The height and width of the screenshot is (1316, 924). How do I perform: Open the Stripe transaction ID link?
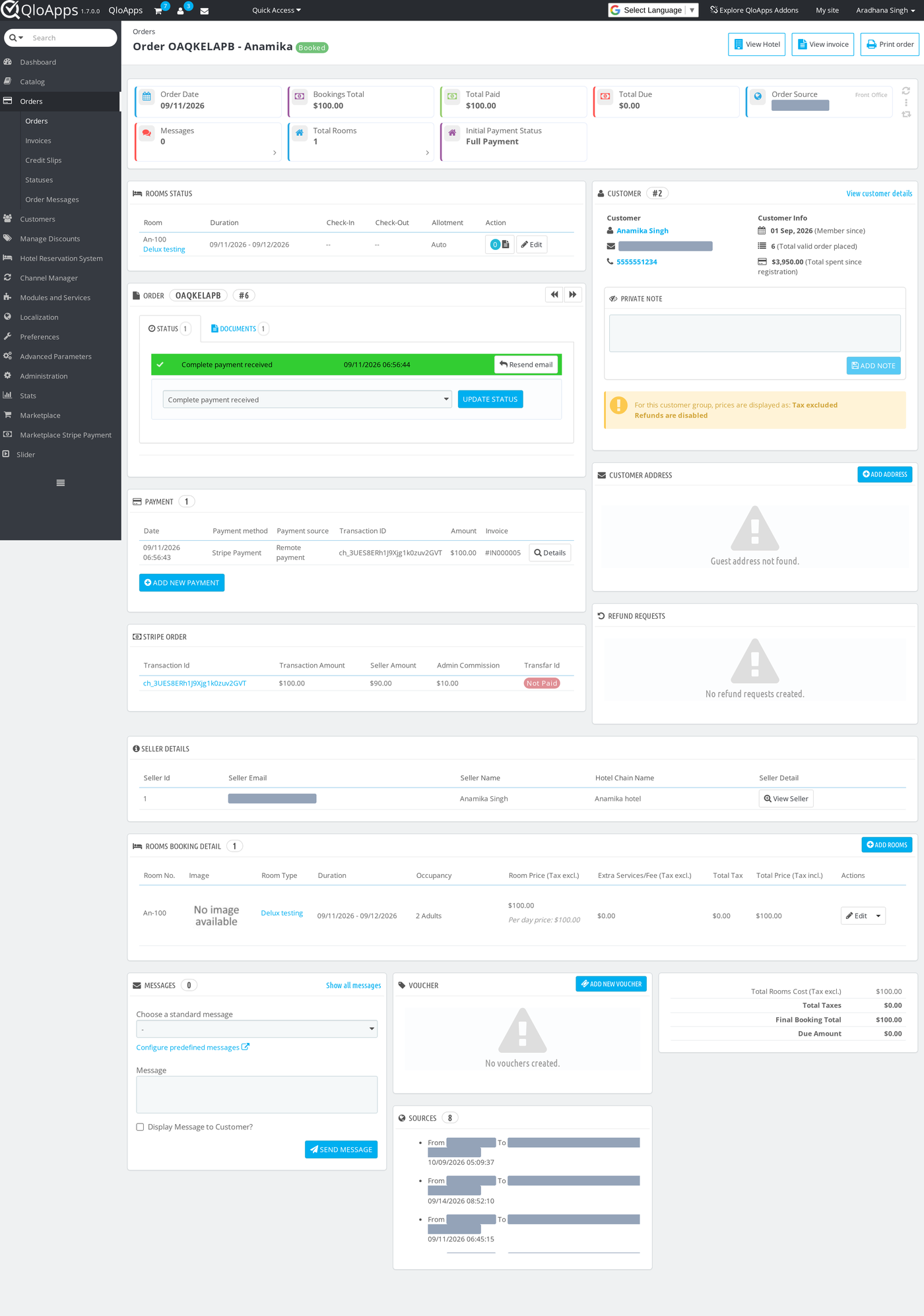coord(195,683)
